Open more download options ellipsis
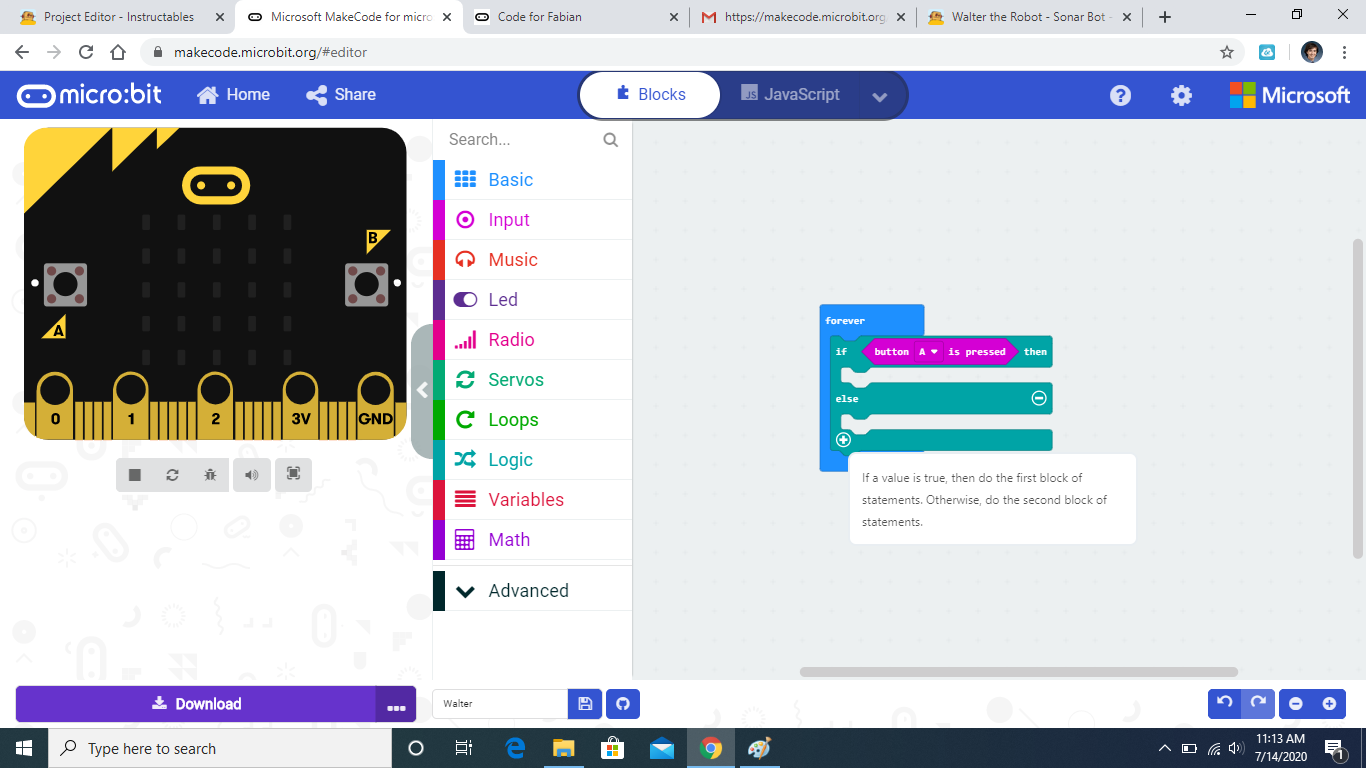1366x768 pixels. (x=396, y=704)
